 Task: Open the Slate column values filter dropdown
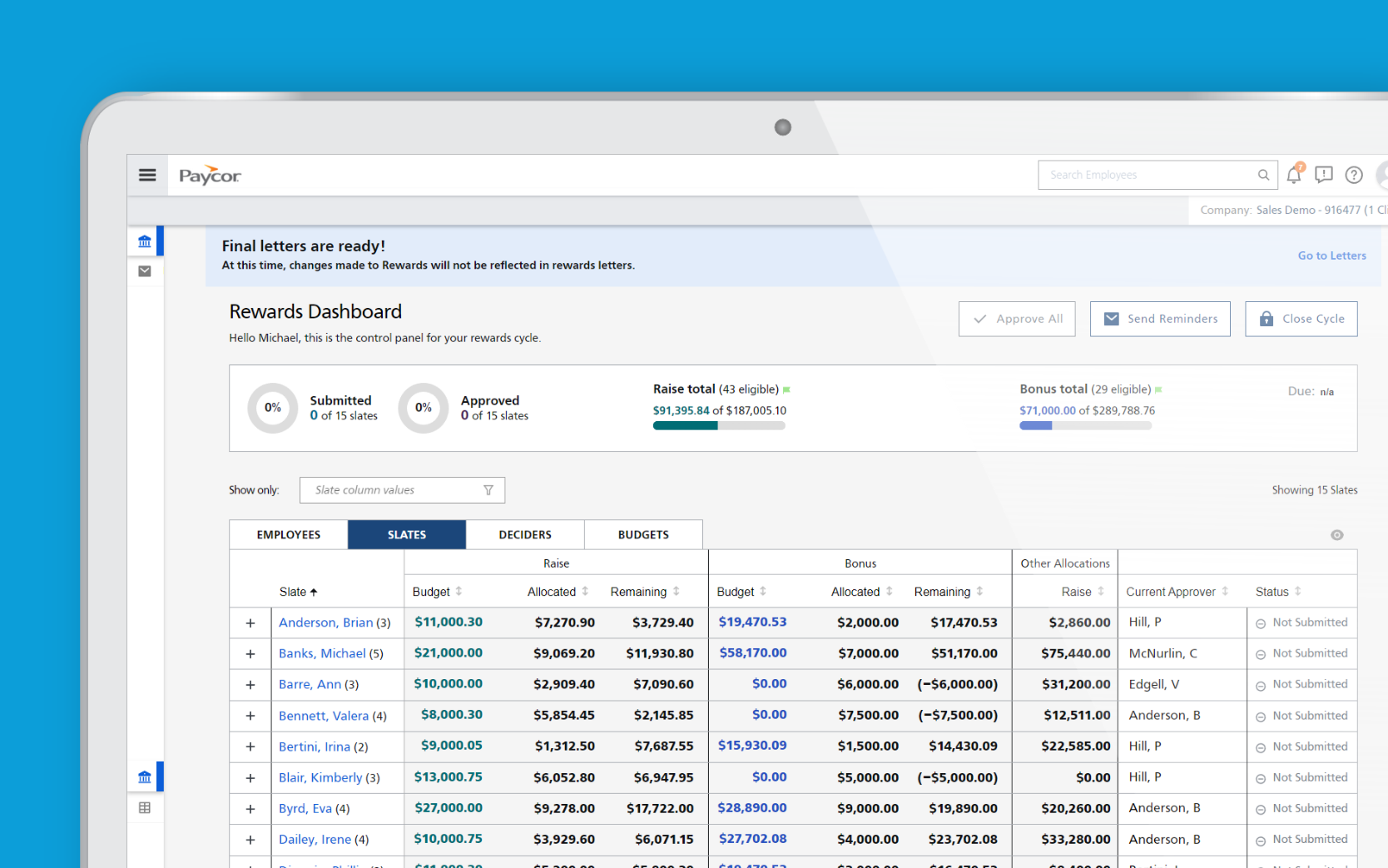488,489
